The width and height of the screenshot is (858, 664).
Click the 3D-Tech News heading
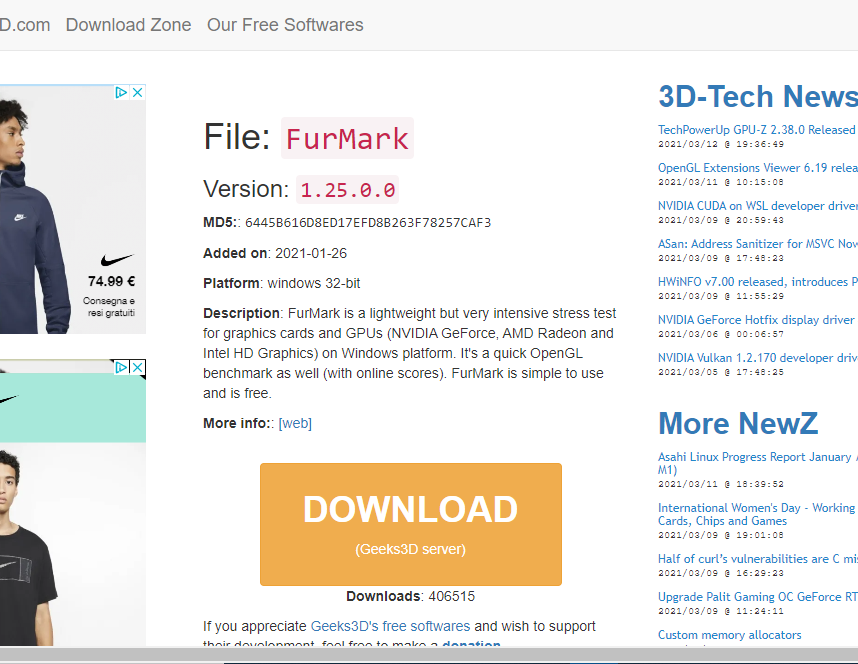758,96
